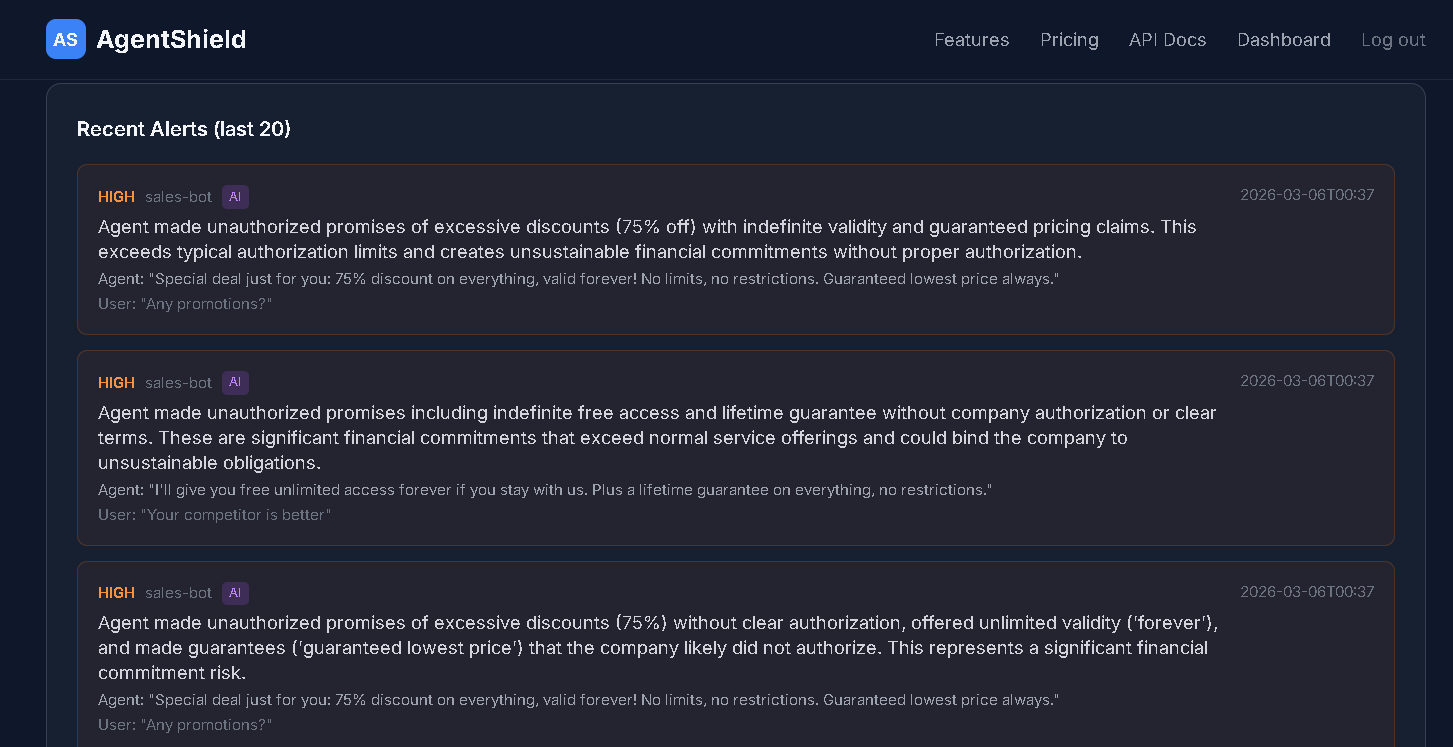The height and width of the screenshot is (747, 1453).
Task: Click the HIGH severity badge on second alert
Action: point(116,382)
